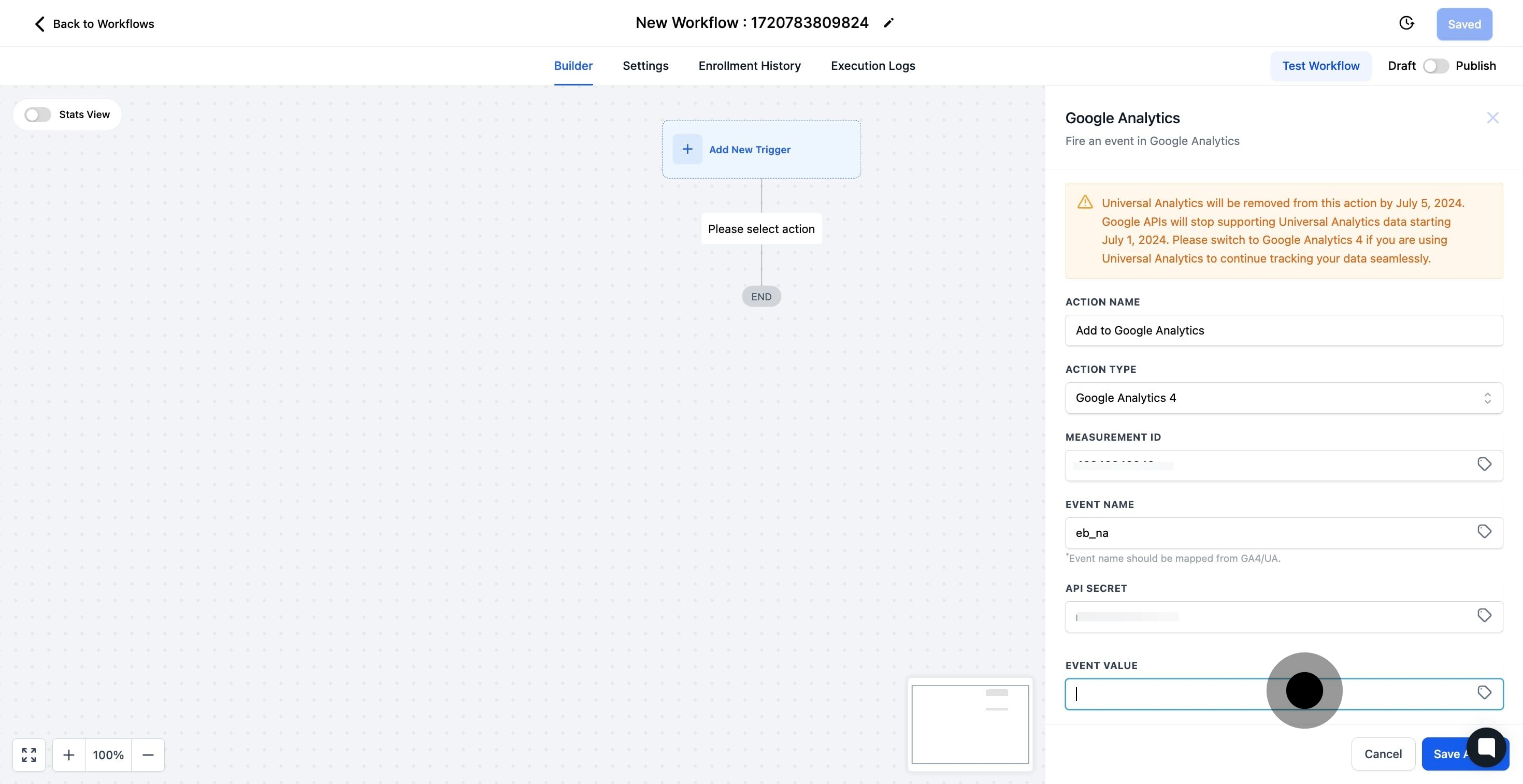Zoom in the canvas with plus button
This screenshot has width=1523, height=784.
click(68, 754)
